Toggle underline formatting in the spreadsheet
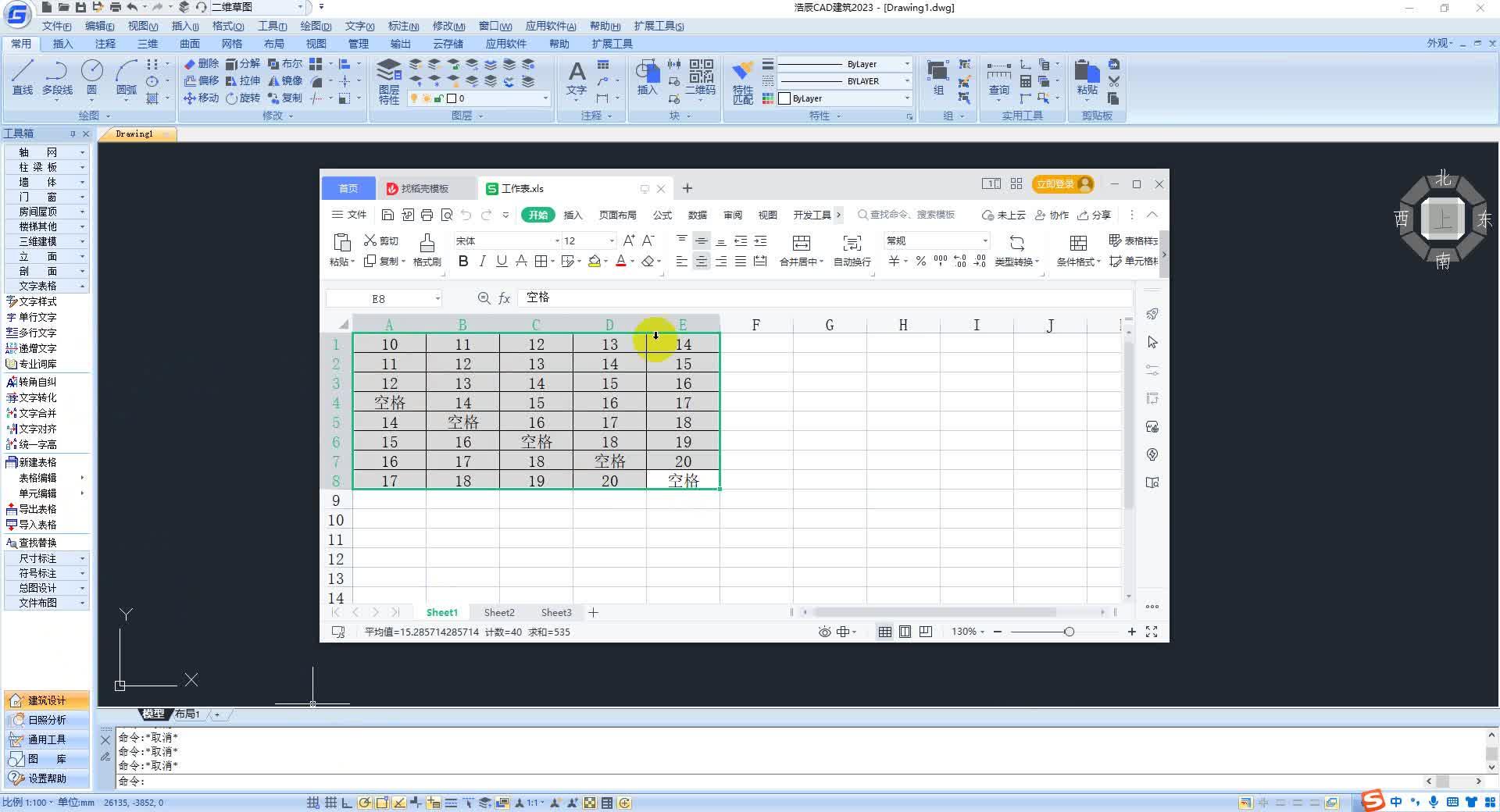 click(x=501, y=261)
